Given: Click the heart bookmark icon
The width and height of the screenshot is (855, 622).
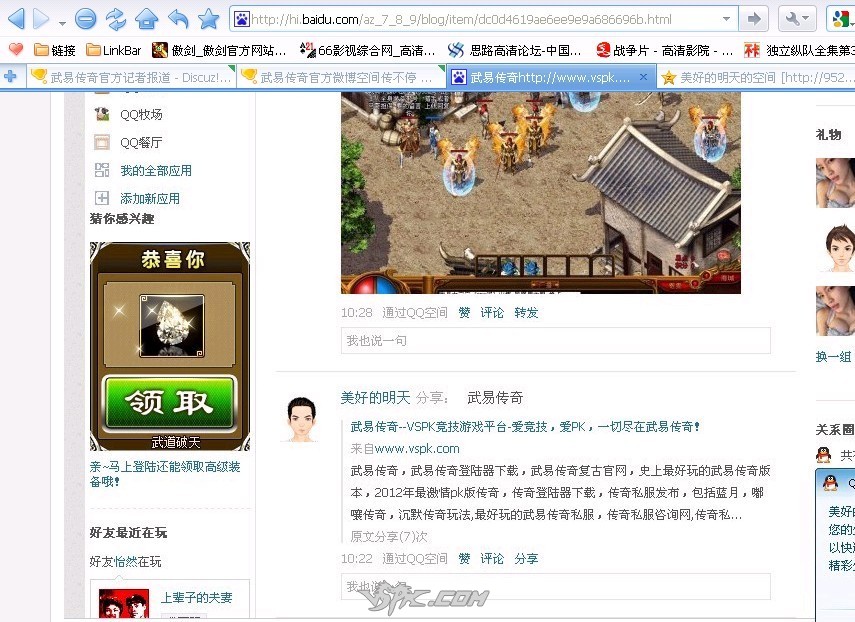Looking at the screenshot, I should (16, 50).
